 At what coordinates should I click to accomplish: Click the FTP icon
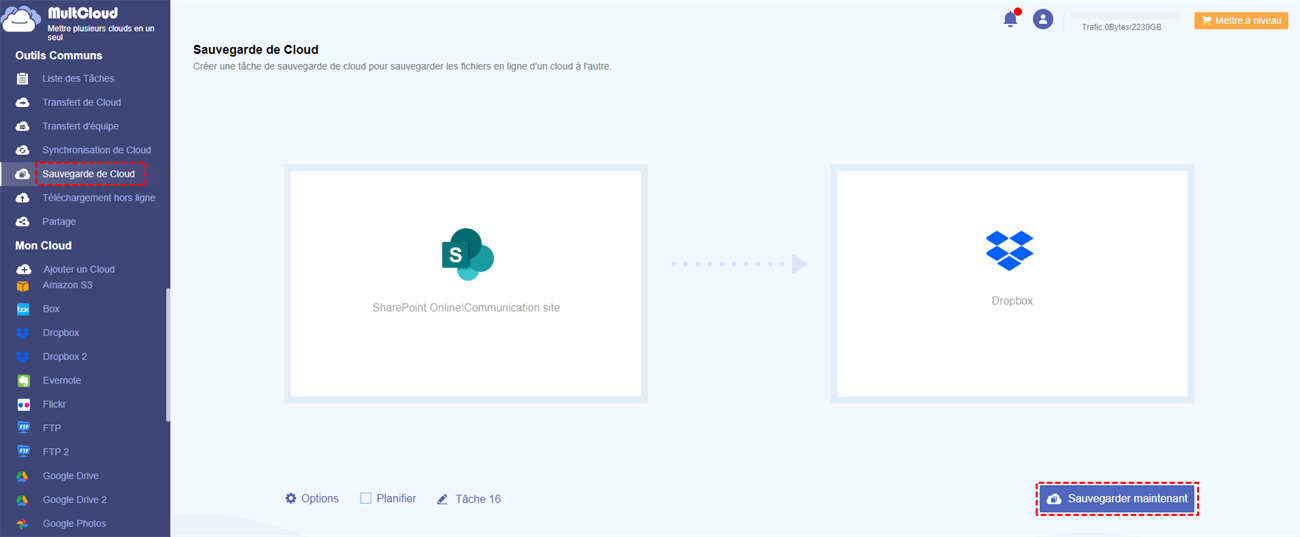[x=23, y=428]
